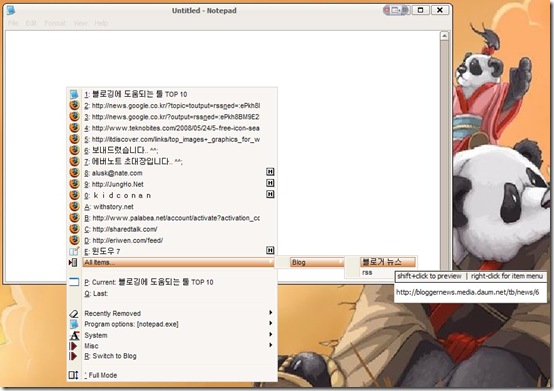Expand the System submenu arrow
Image resolution: width=554 pixels, height=391 pixels.
pos(270,334)
